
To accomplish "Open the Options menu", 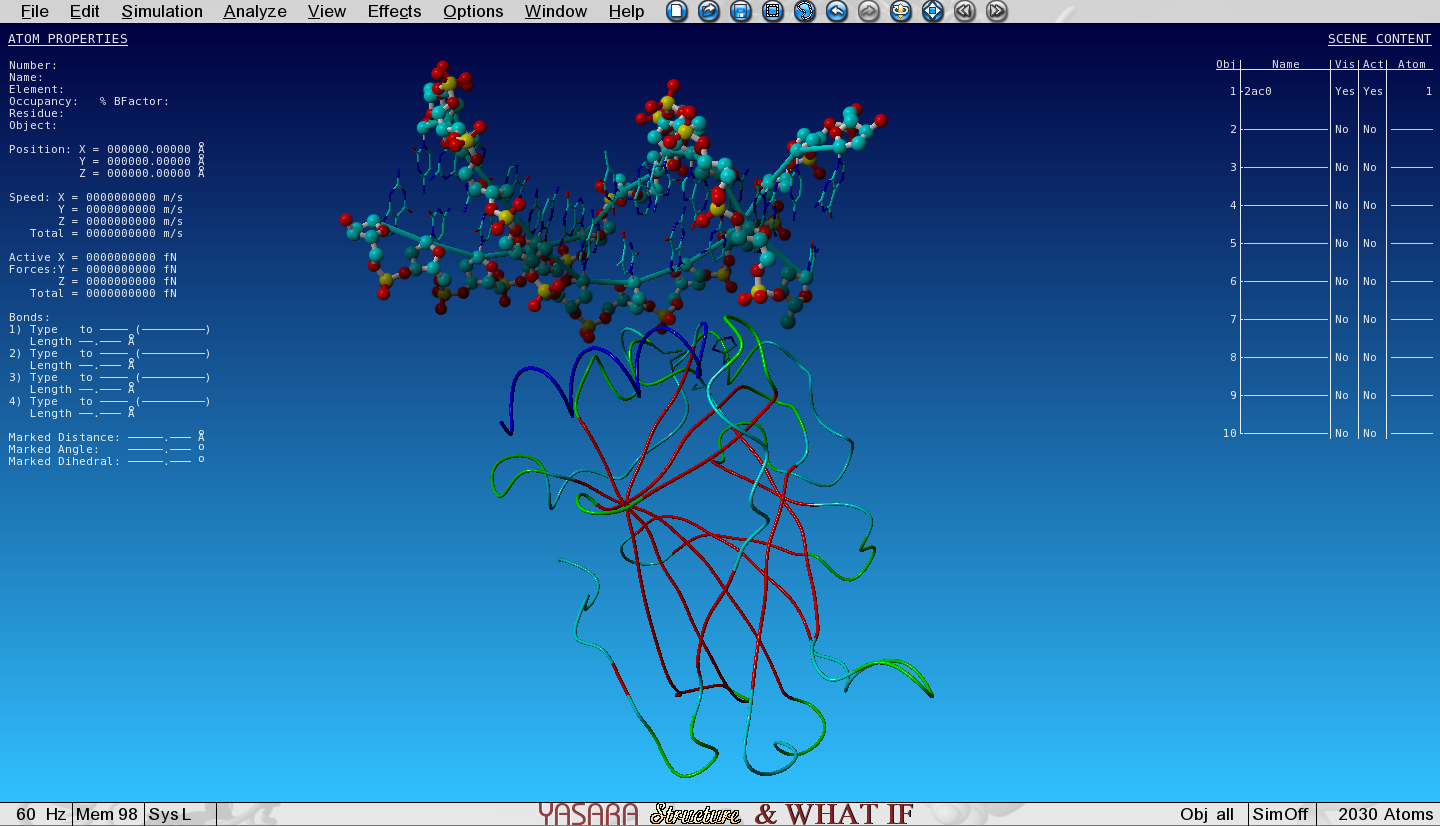I will (473, 12).
